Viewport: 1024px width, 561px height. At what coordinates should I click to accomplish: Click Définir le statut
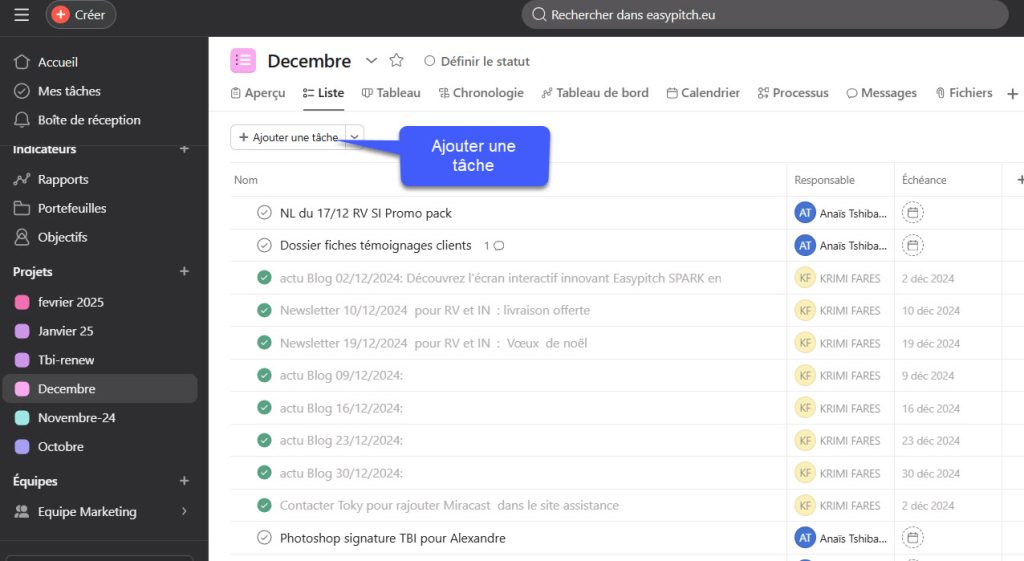(477, 61)
